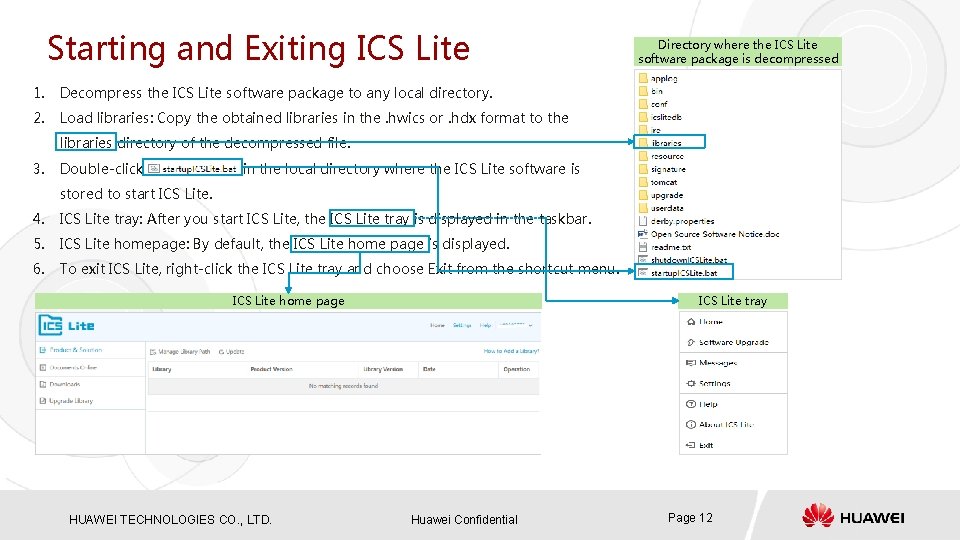Click the Huawei logo in footer
960x540 pixels.
853,516
